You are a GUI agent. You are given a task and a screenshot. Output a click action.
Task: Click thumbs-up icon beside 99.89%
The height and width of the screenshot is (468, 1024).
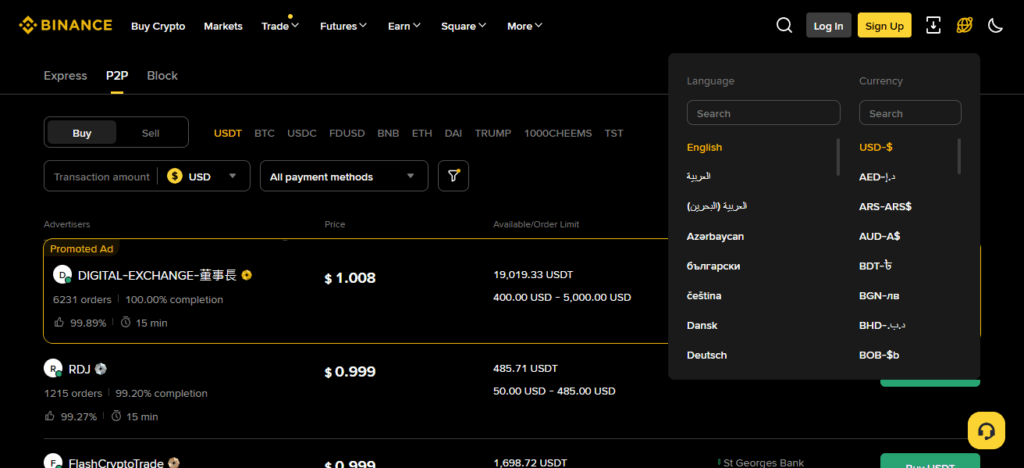(x=59, y=322)
